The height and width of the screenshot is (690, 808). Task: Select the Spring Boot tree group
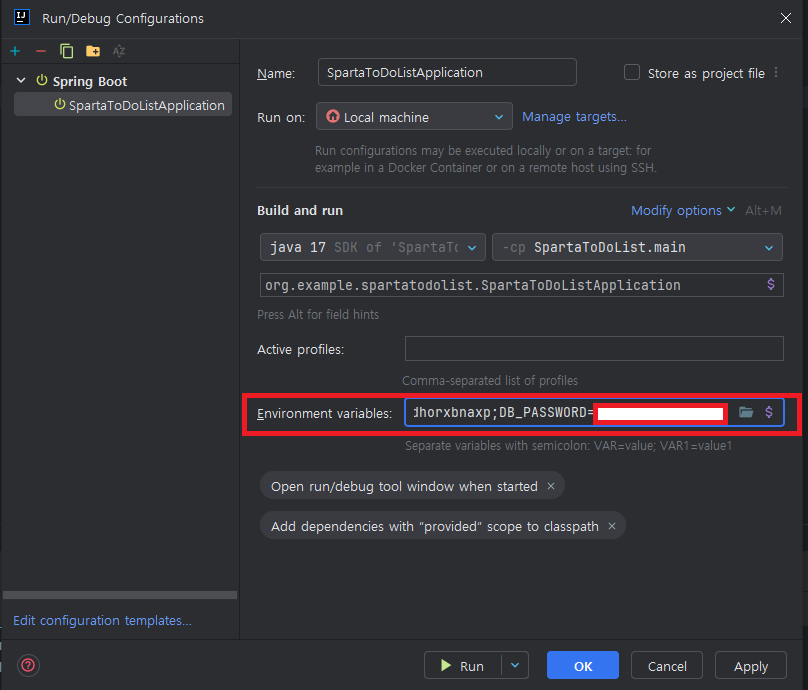[90, 81]
